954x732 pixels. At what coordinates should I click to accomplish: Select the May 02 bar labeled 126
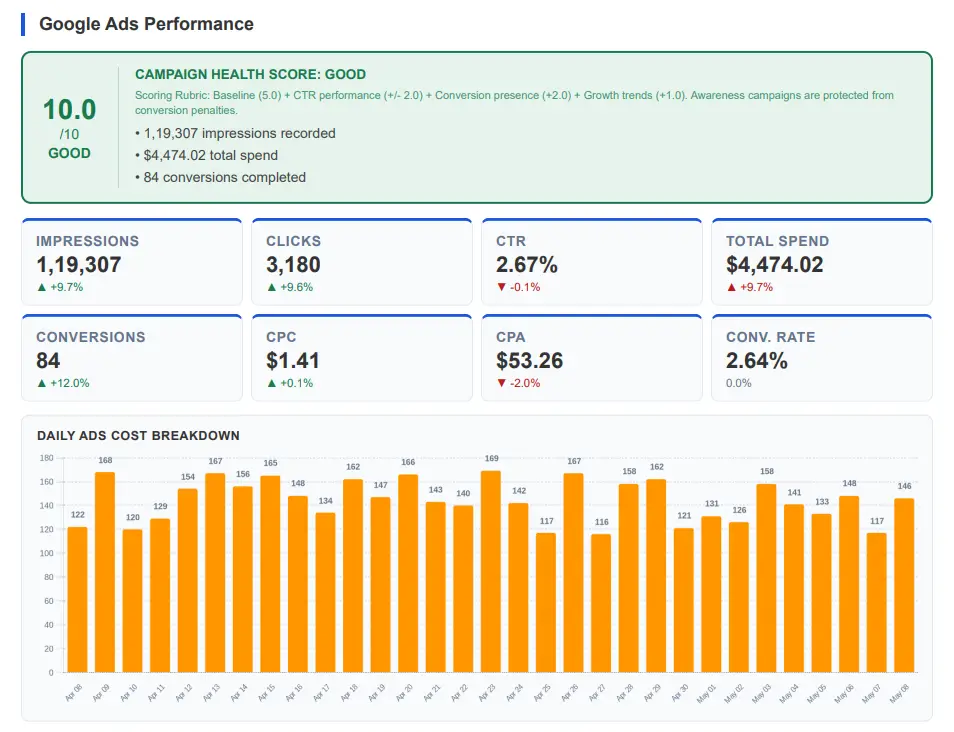pos(739,597)
